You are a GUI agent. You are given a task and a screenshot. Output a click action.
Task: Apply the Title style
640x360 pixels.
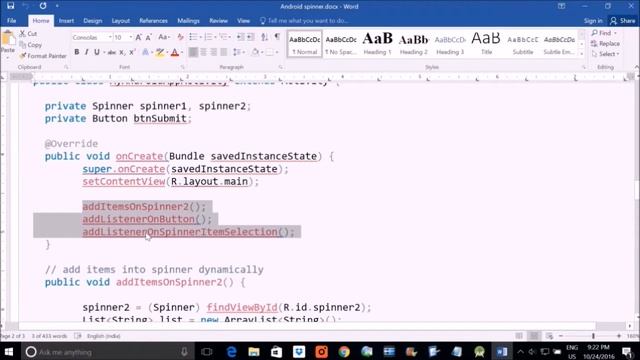(x=486, y=43)
